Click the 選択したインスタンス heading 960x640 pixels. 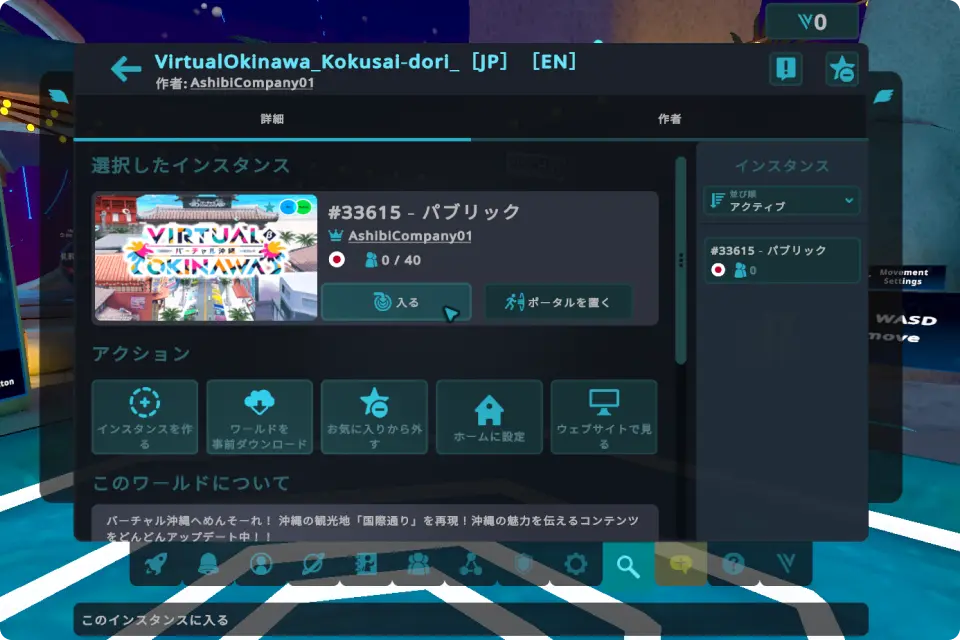(x=190, y=165)
